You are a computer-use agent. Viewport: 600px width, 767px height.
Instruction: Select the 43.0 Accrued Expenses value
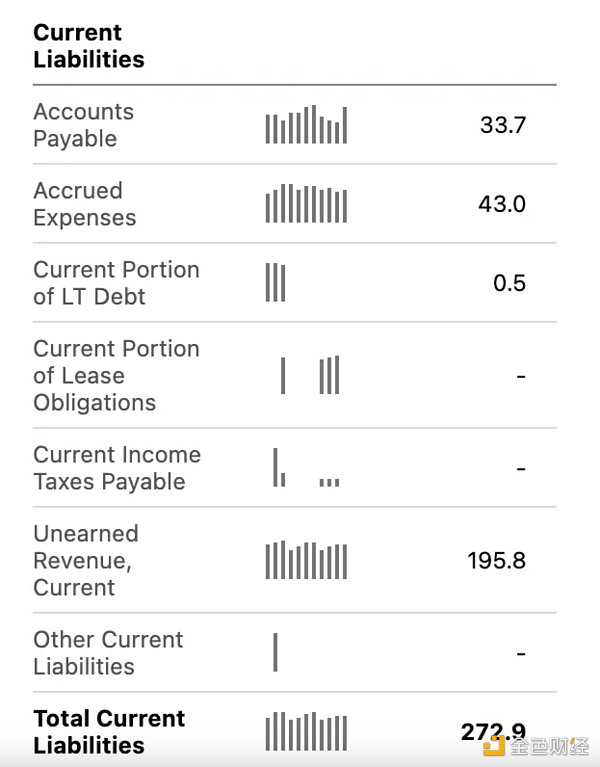[x=502, y=204]
